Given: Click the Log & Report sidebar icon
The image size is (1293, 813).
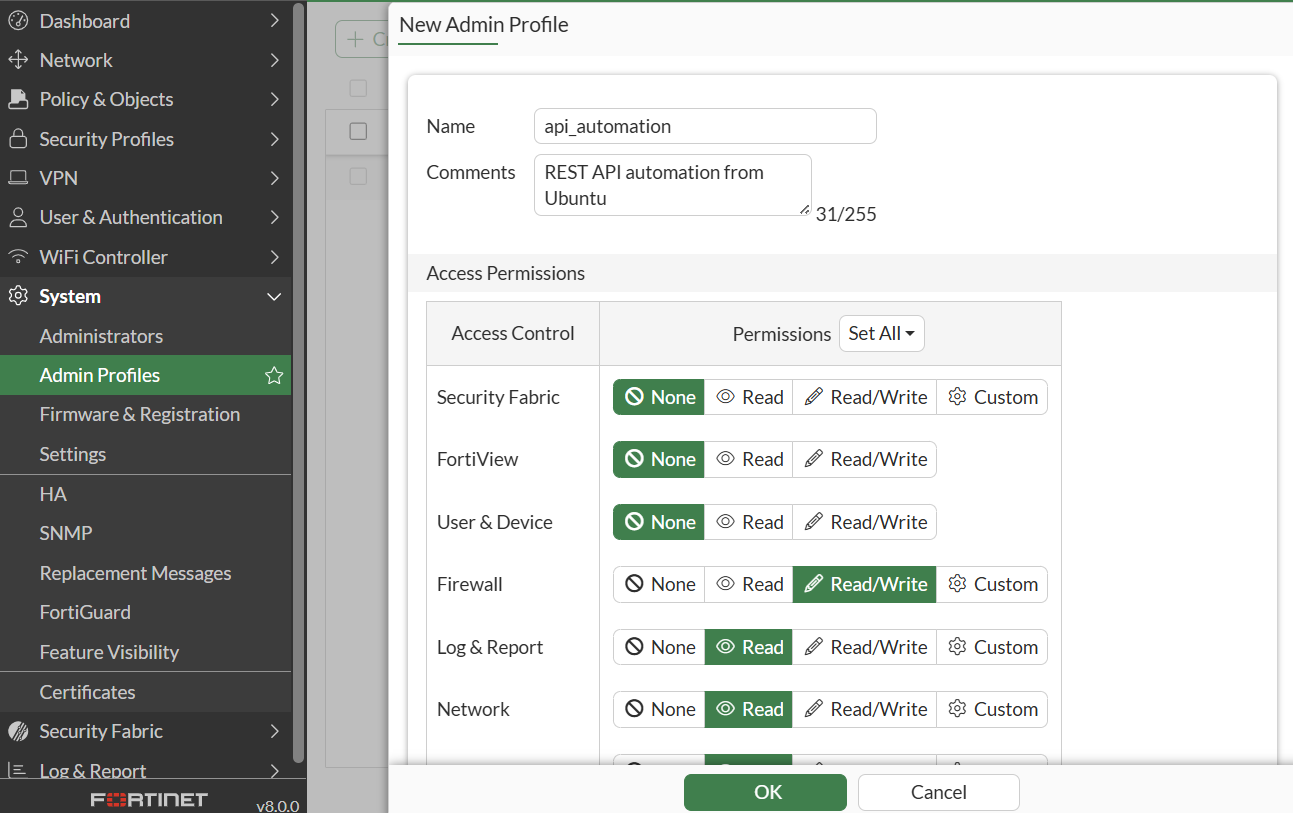Looking at the screenshot, I should pyautogui.click(x=17, y=770).
